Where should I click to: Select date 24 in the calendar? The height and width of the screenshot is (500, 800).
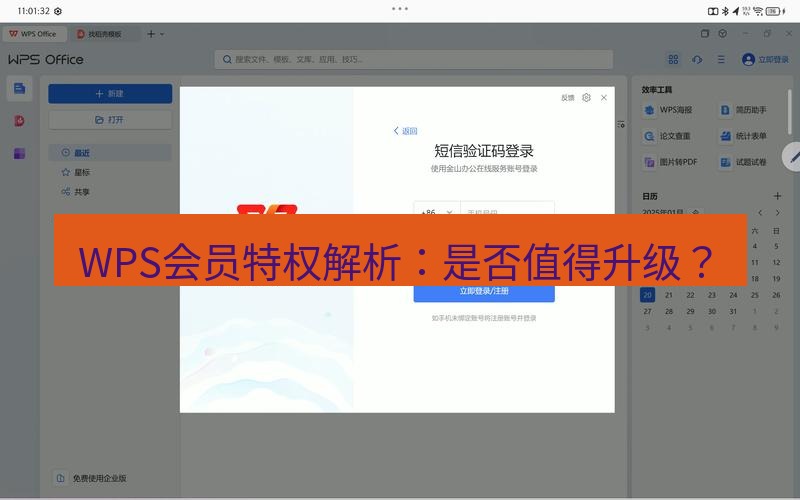[733, 295]
